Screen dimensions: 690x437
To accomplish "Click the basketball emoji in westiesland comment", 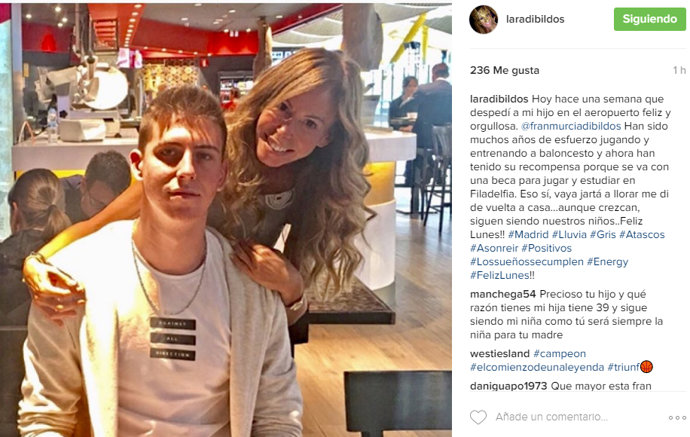I will coord(646,367).
